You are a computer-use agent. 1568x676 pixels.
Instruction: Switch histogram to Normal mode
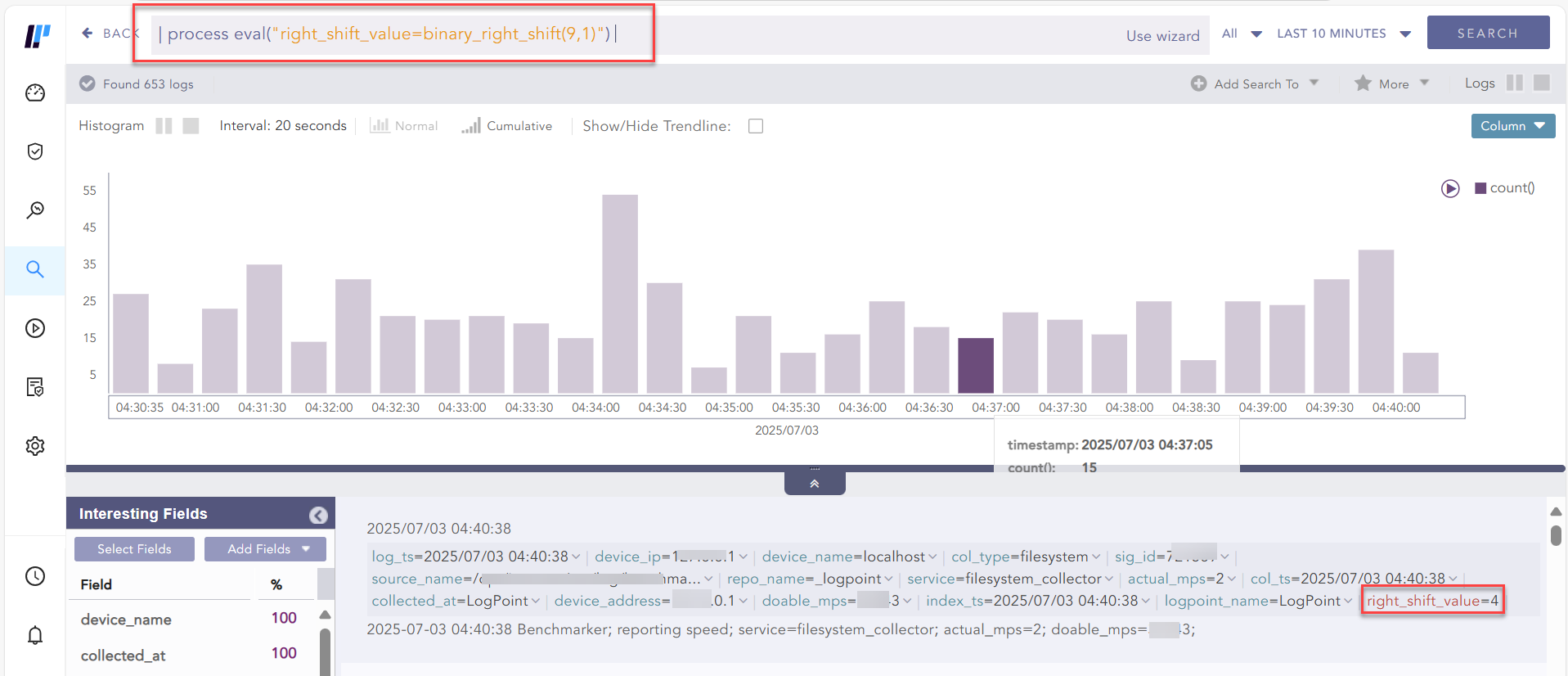(x=404, y=126)
